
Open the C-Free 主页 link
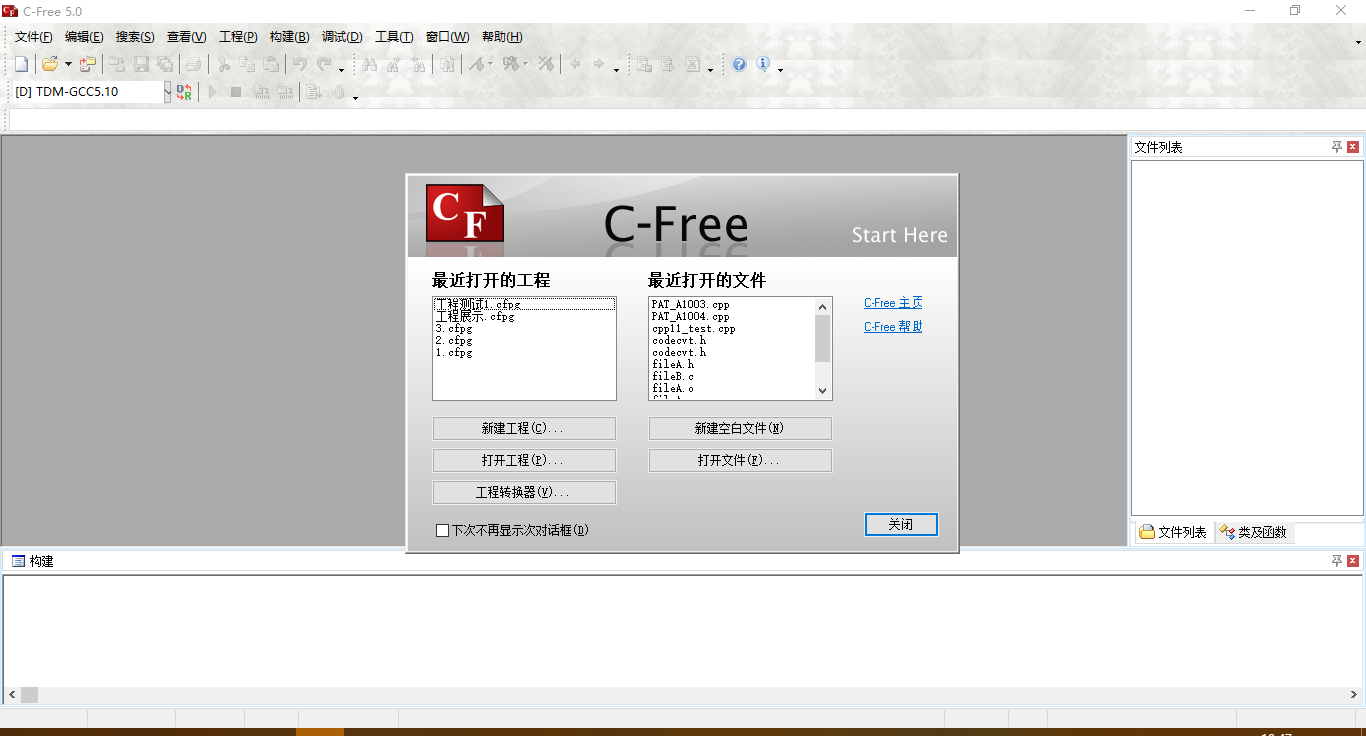[x=893, y=303]
